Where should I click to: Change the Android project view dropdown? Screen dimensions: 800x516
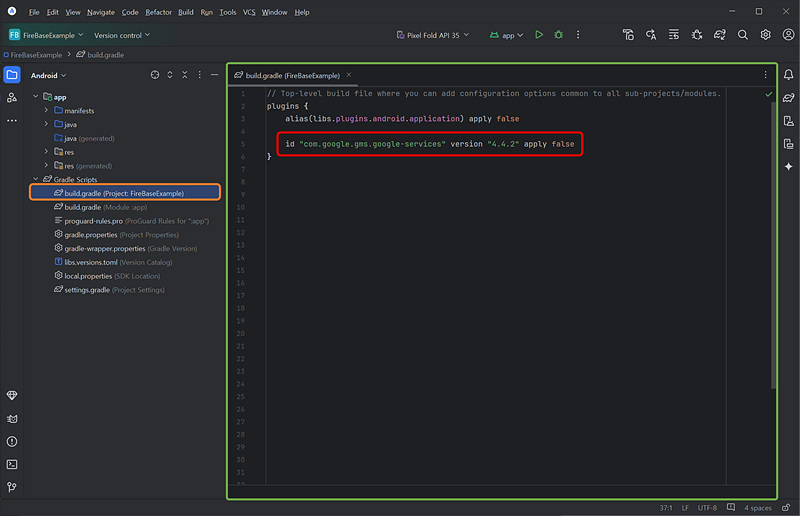48,76
